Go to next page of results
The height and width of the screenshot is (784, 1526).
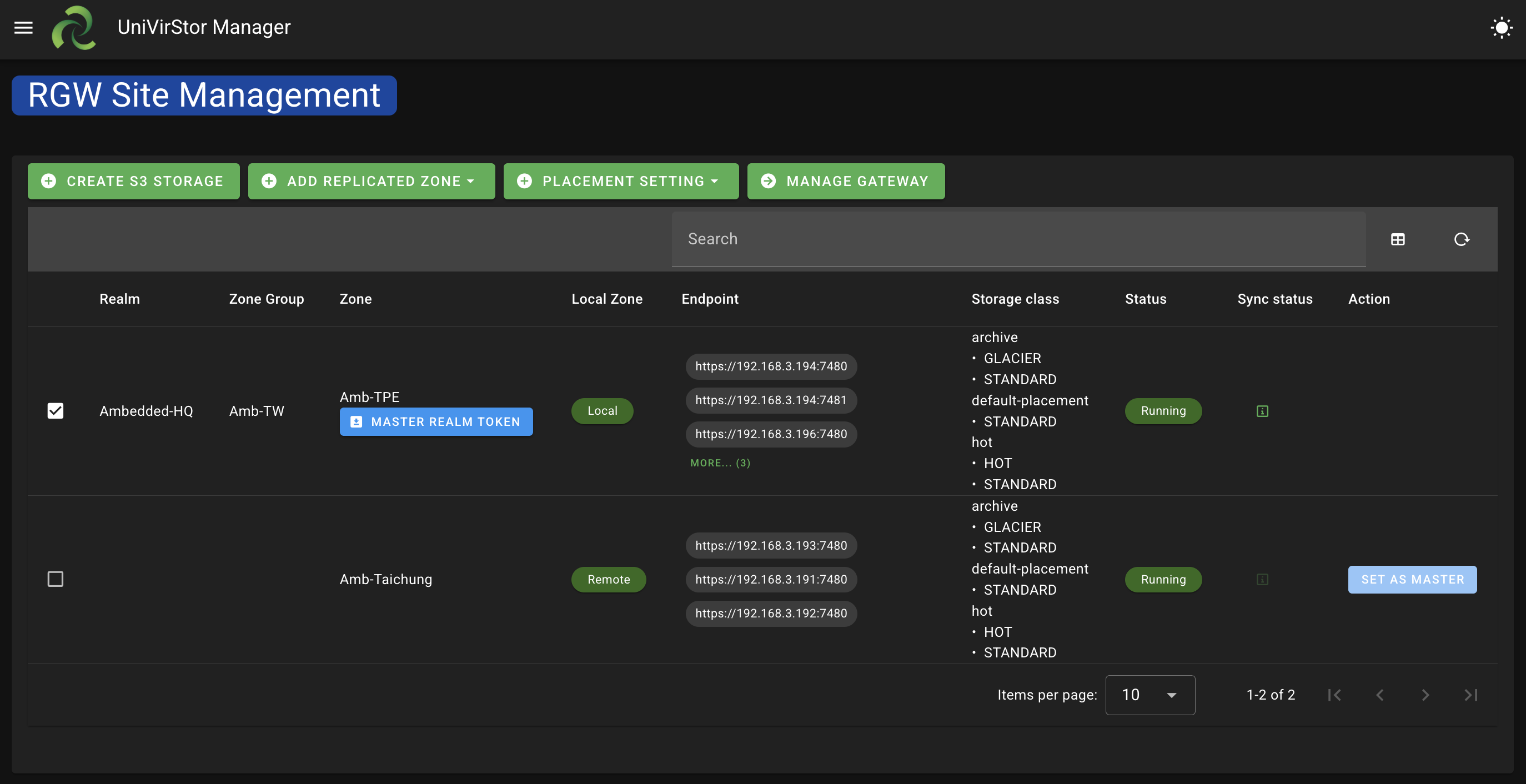click(x=1425, y=695)
